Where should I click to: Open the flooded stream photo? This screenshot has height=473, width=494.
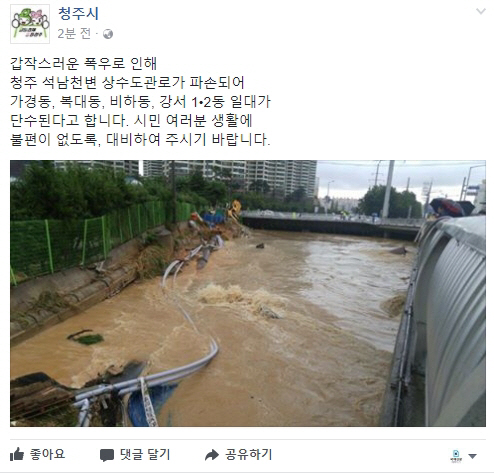click(x=248, y=293)
